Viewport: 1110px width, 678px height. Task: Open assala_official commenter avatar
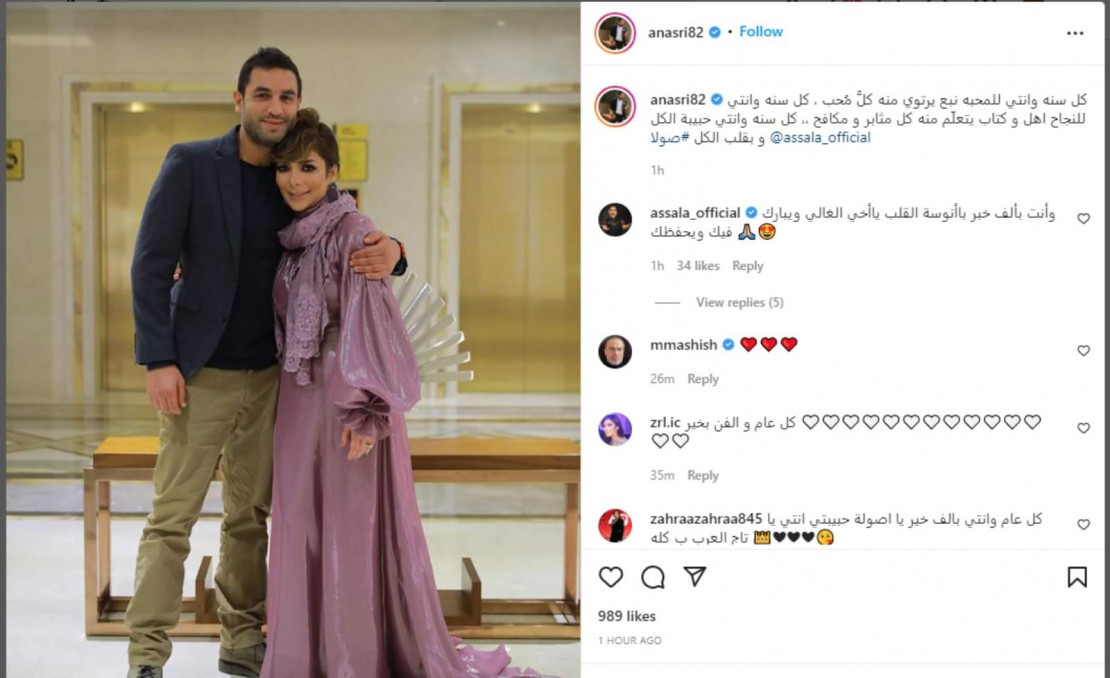click(x=614, y=219)
